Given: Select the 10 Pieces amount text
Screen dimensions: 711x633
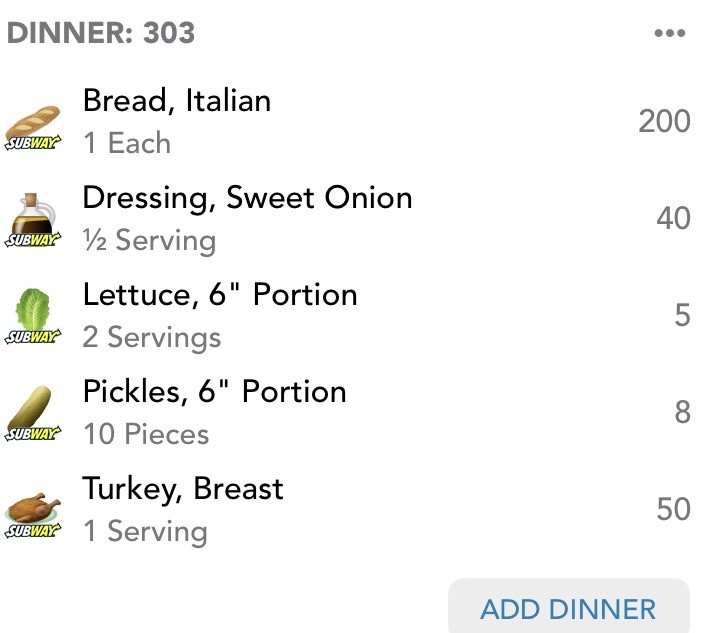Looking at the screenshot, I should (x=146, y=434).
